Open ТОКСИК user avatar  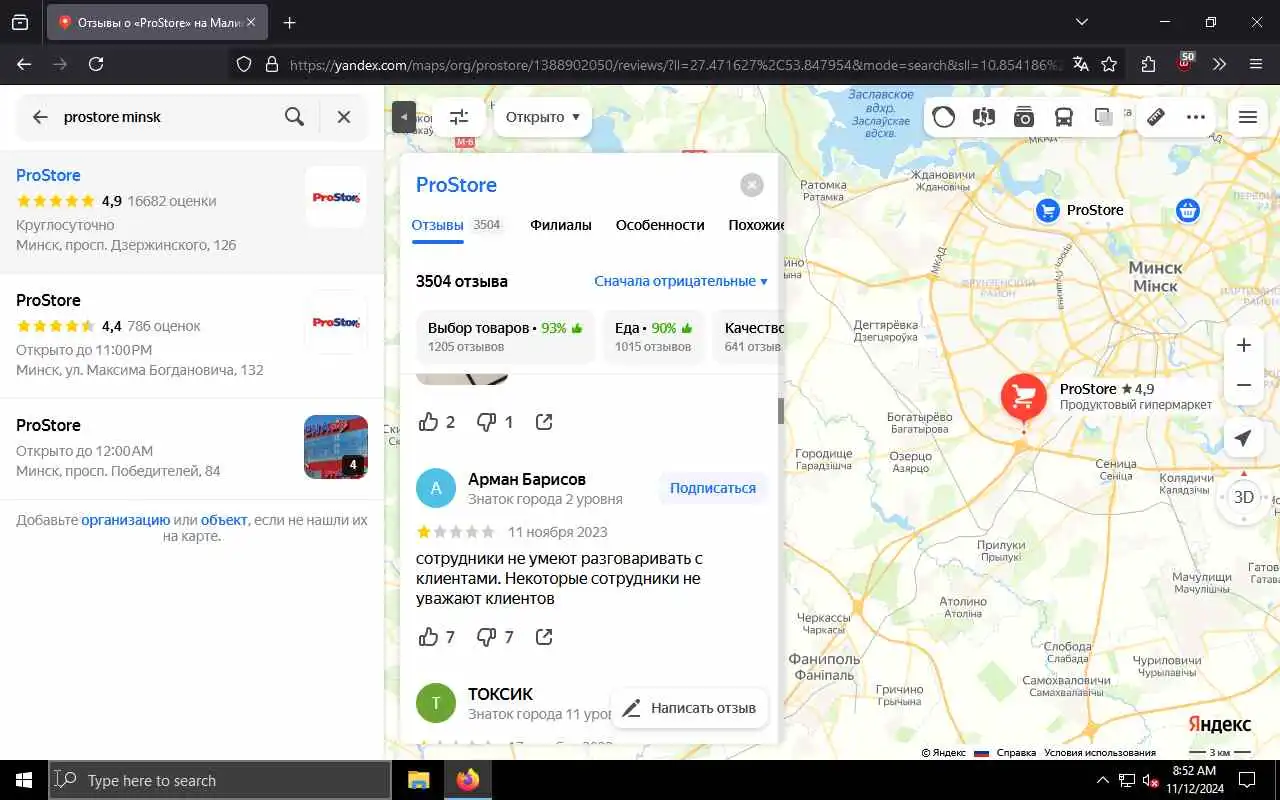[x=436, y=703]
